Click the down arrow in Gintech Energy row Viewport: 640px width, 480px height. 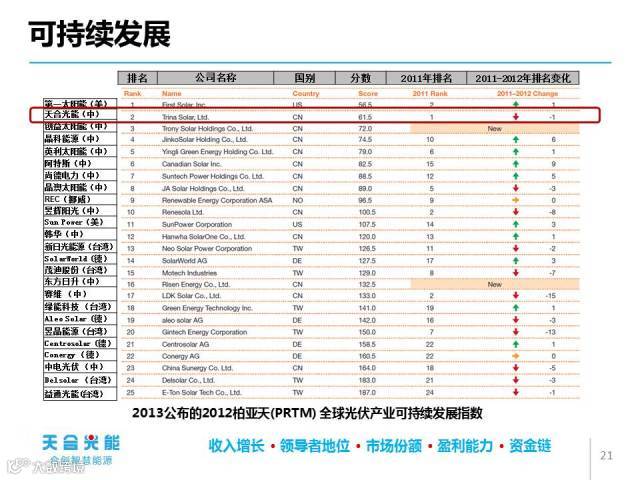[x=516, y=332]
